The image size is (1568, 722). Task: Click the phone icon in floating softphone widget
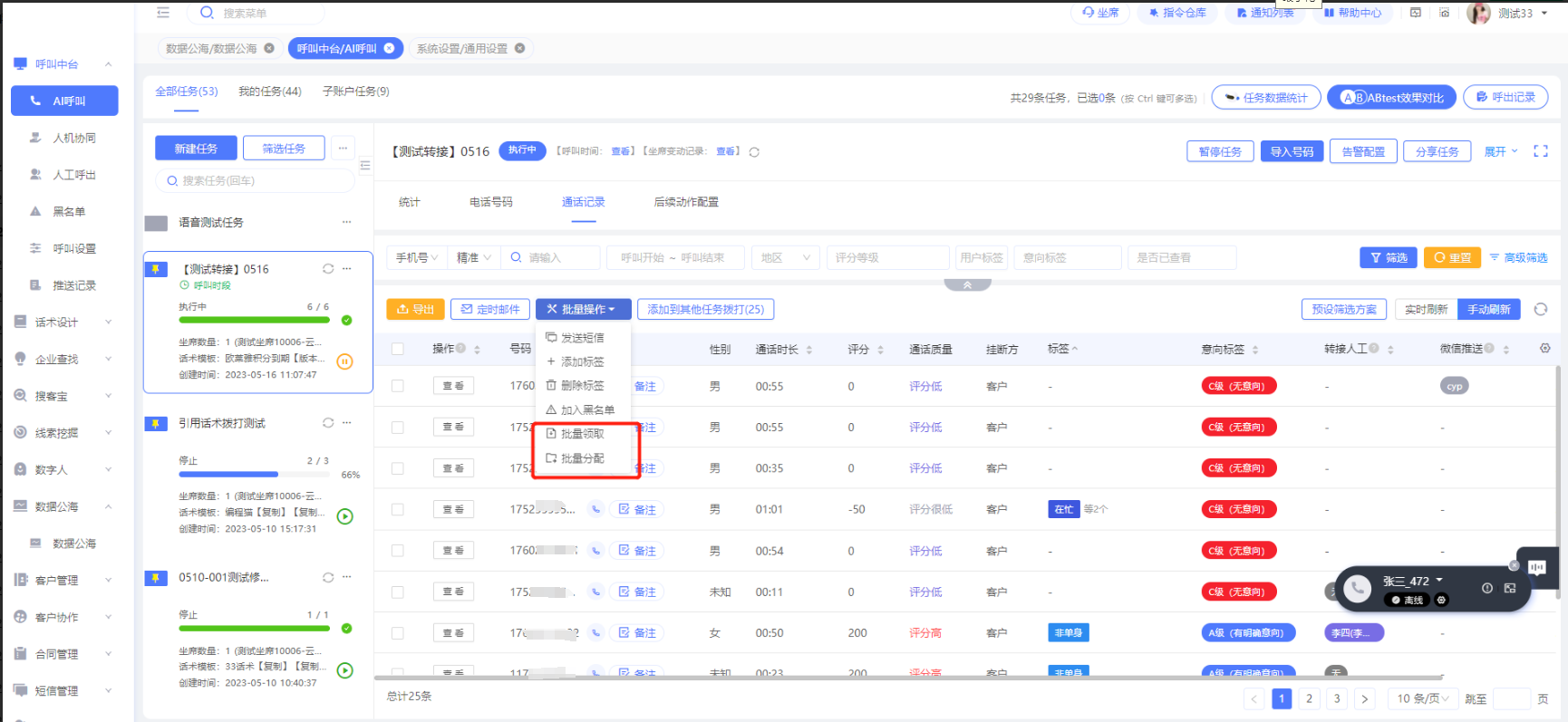1357,590
